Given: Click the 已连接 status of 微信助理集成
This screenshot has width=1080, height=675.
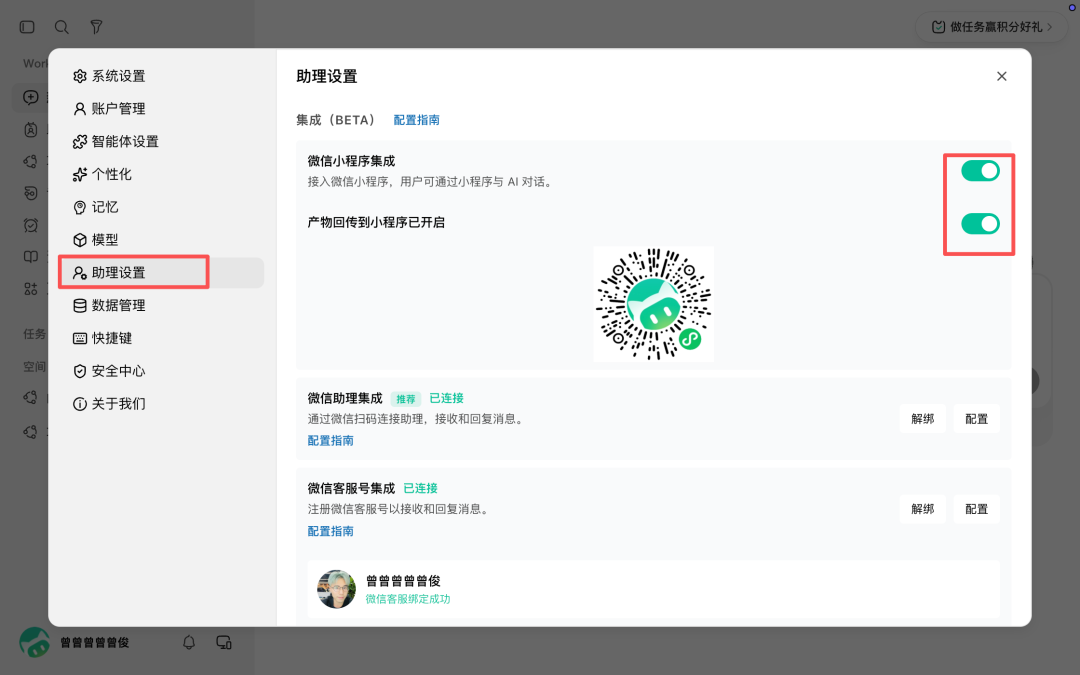Looking at the screenshot, I should coord(446,398).
